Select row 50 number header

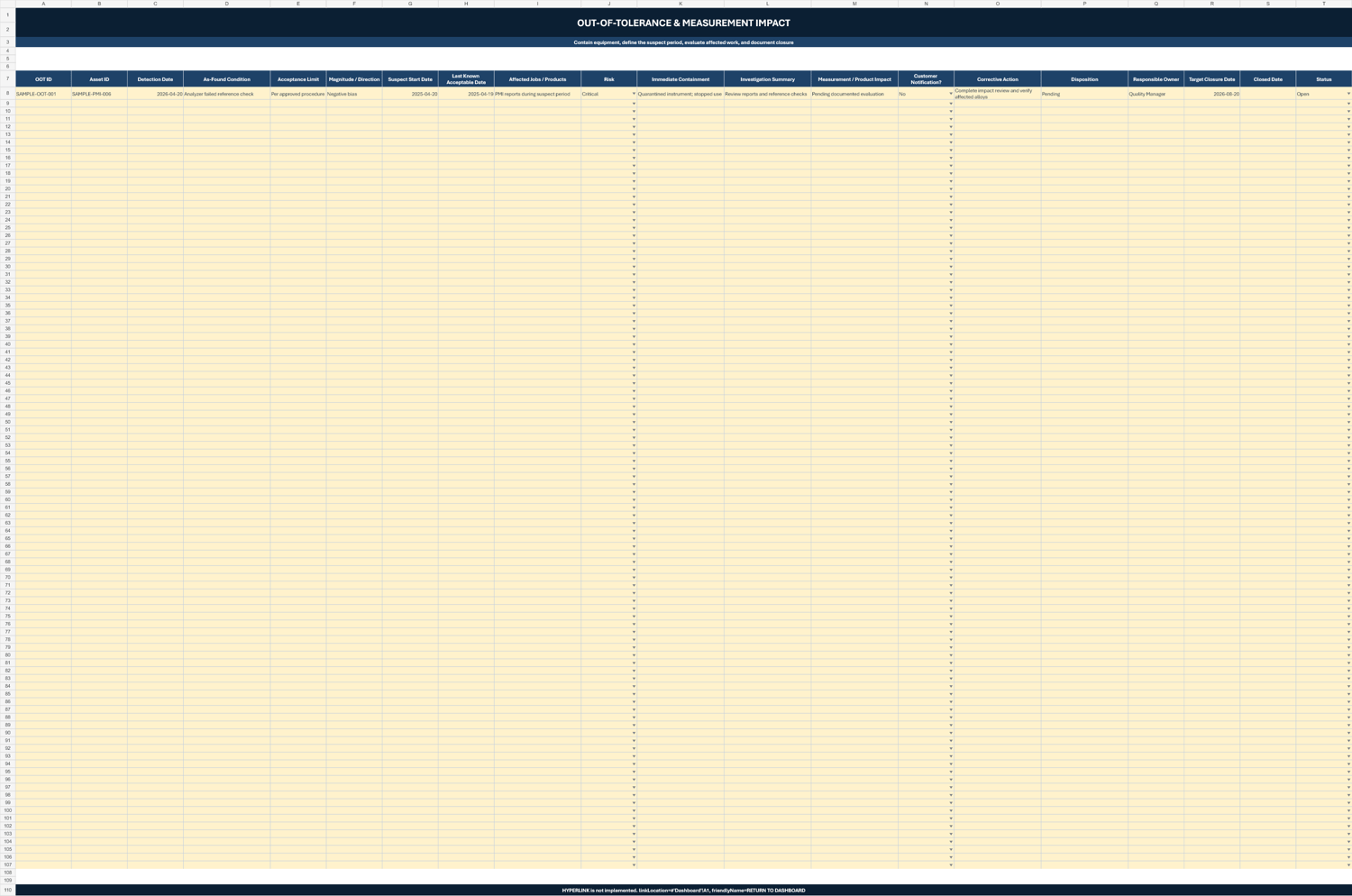tap(7, 422)
